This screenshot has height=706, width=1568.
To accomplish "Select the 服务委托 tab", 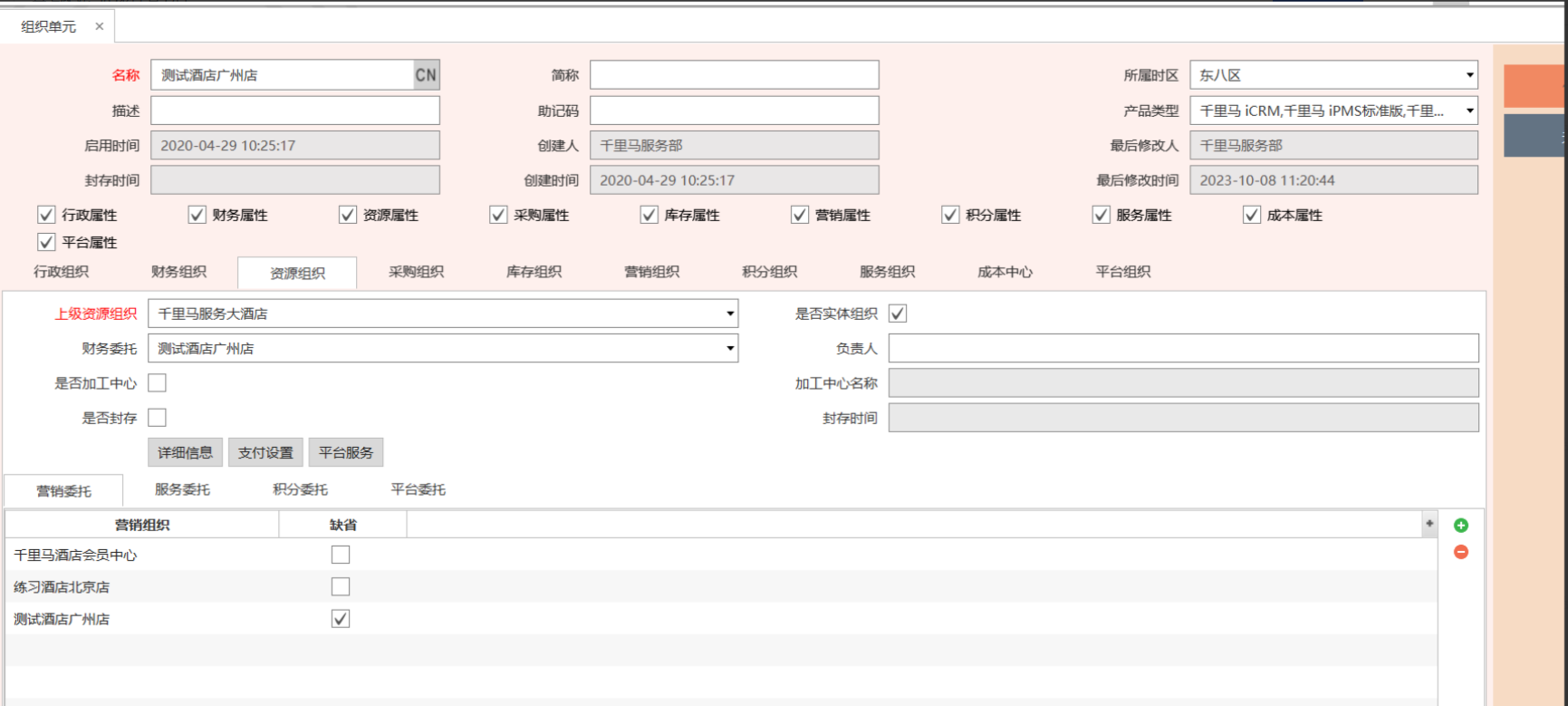I will [x=182, y=489].
